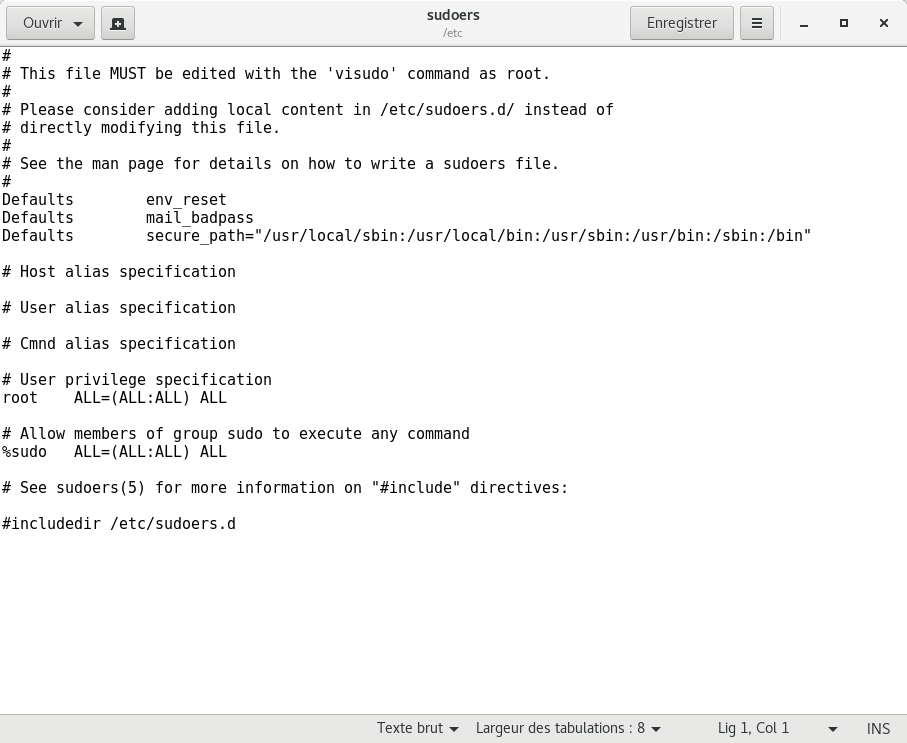Image resolution: width=907 pixels, height=743 pixels.
Task: Open the hamburger menu
Action: (757, 23)
